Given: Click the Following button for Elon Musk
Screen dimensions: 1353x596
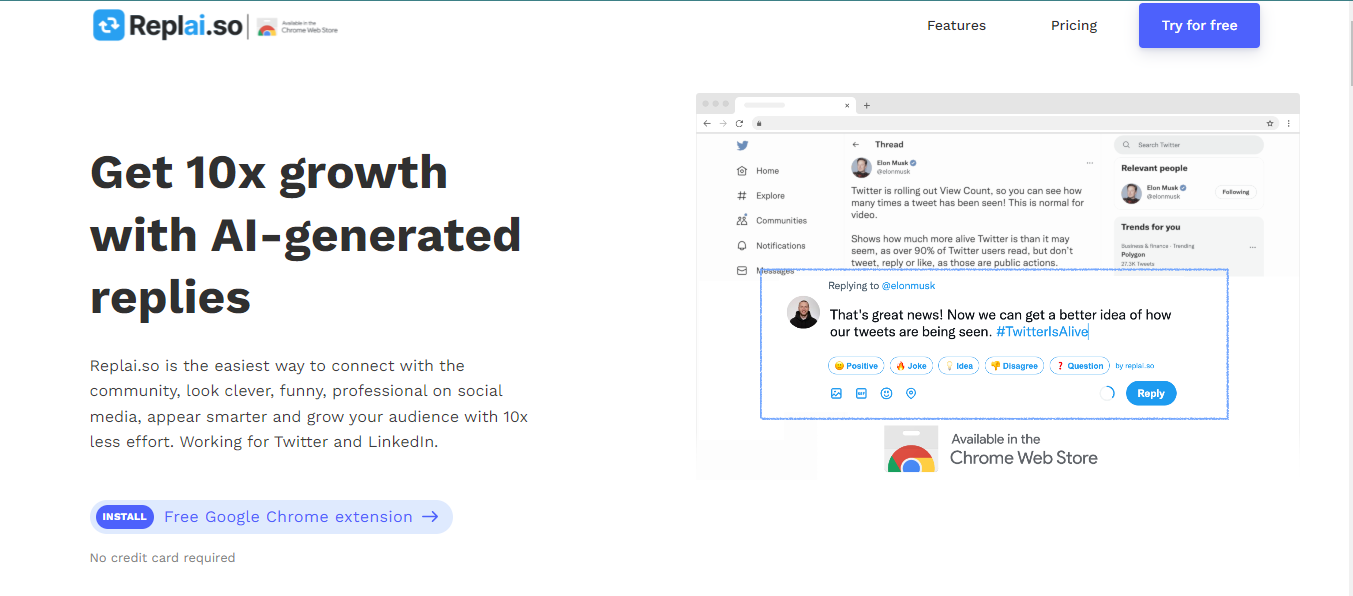Looking at the screenshot, I should [1235, 192].
